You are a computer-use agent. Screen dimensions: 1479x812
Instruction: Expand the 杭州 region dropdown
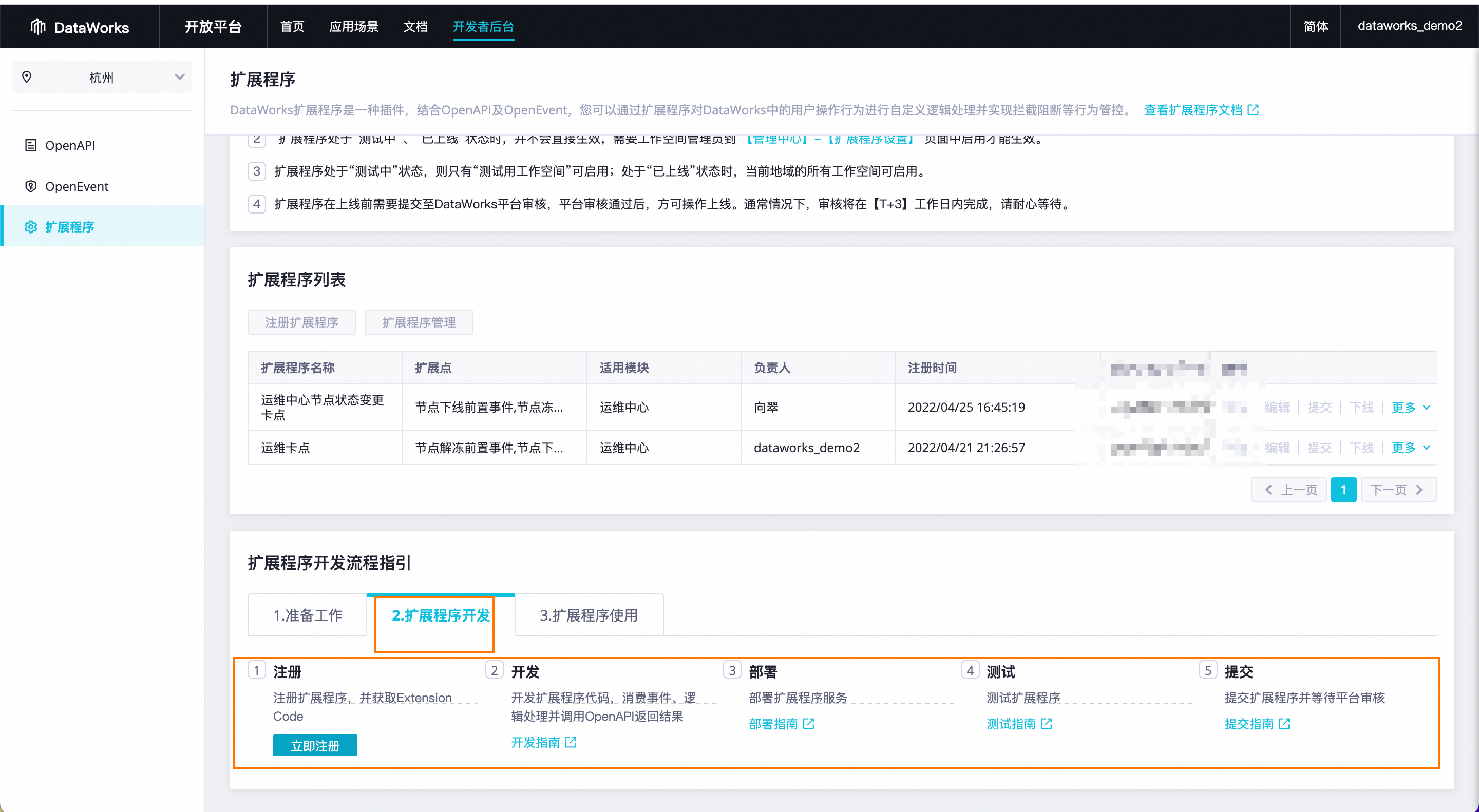tap(102, 77)
